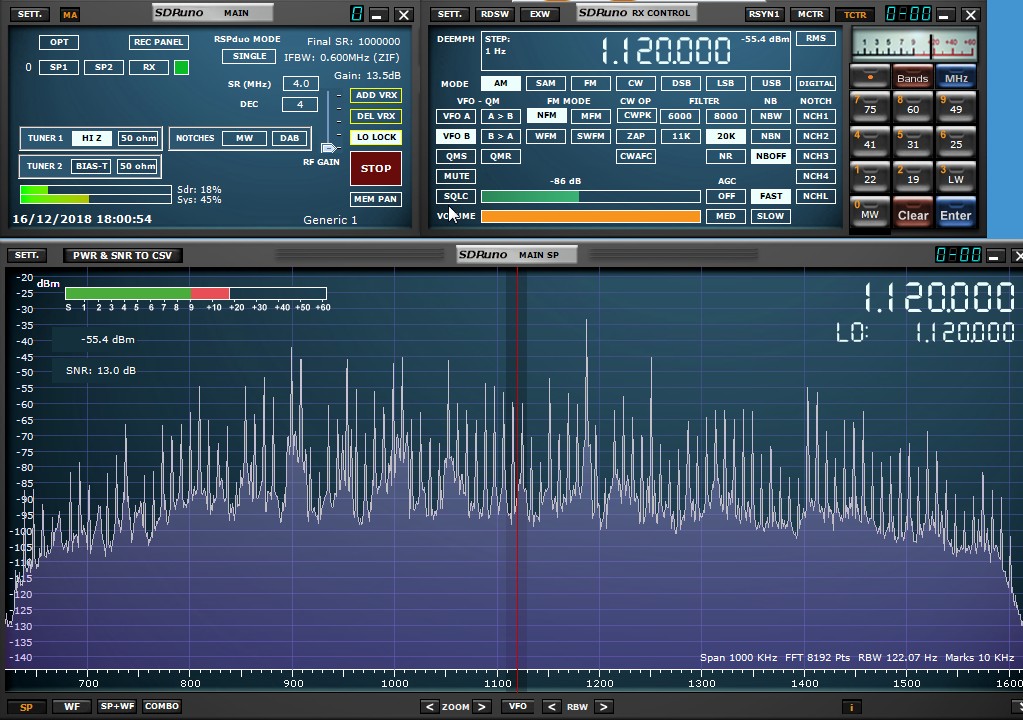This screenshot has width=1023, height=720.
Task: Click the TCTR button
Action: [x=855, y=14]
